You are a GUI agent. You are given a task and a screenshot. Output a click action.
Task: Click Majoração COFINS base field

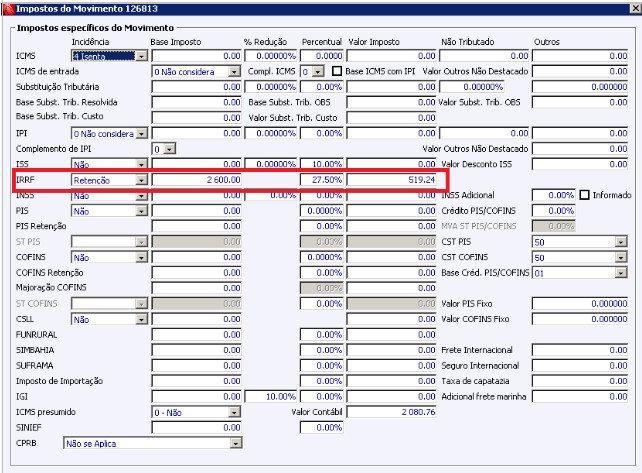tap(197, 288)
